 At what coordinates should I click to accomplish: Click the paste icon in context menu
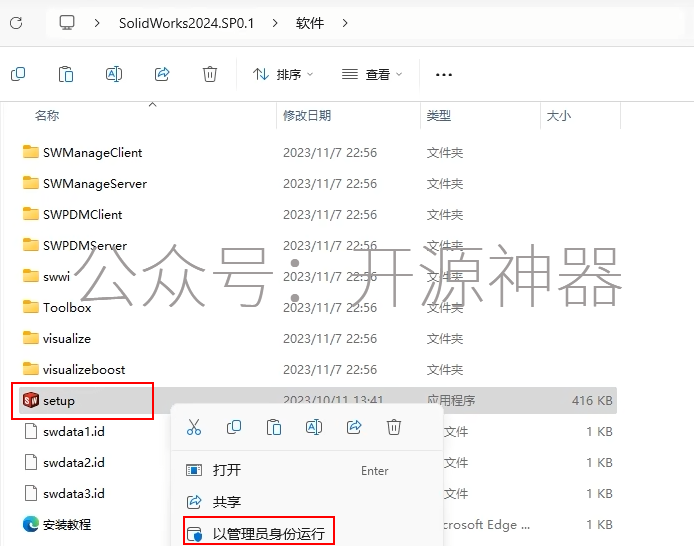274,427
